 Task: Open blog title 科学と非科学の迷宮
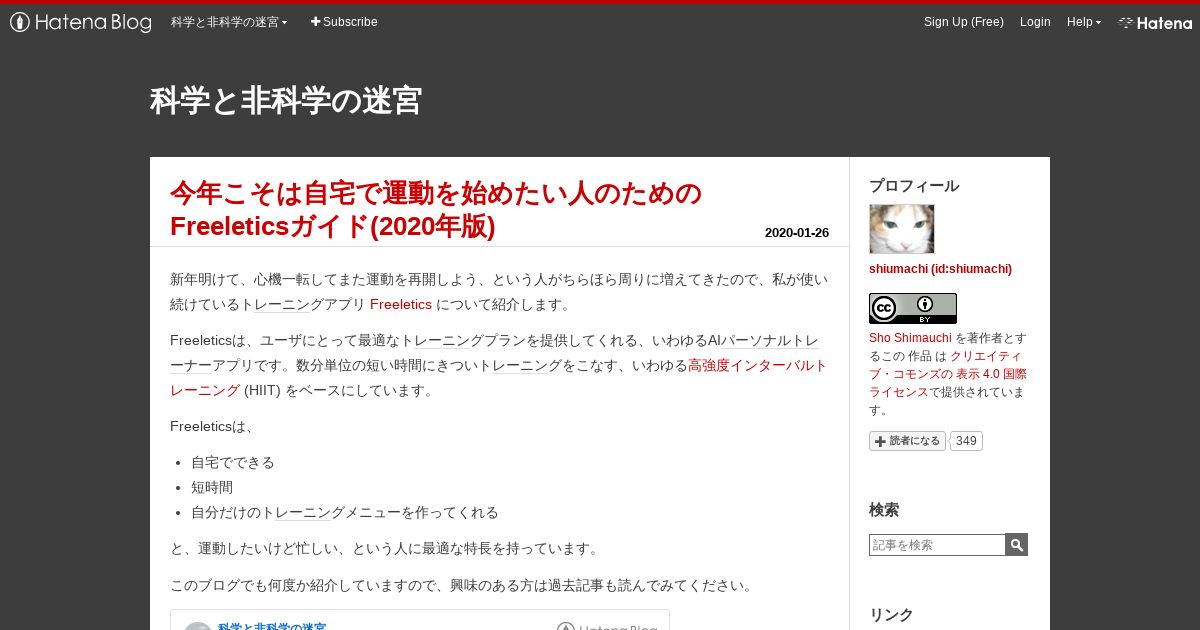pyautogui.click(x=286, y=101)
